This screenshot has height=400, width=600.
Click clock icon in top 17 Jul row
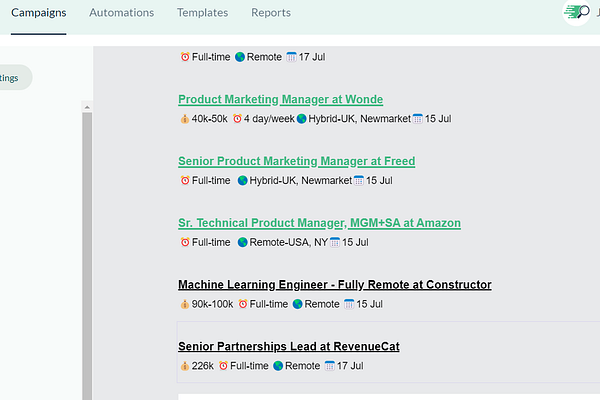point(185,57)
